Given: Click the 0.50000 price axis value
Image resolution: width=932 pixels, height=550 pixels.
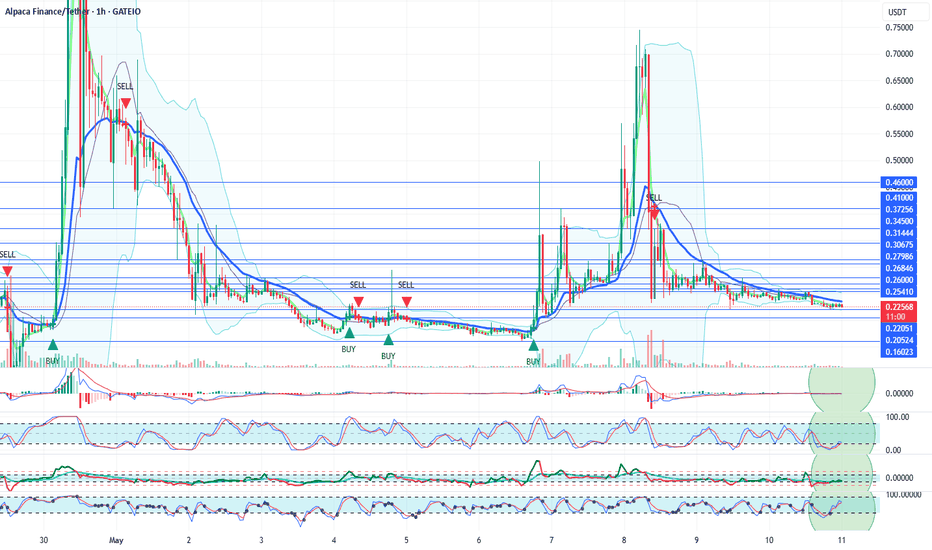Looking at the screenshot, I should click(x=899, y=161).
